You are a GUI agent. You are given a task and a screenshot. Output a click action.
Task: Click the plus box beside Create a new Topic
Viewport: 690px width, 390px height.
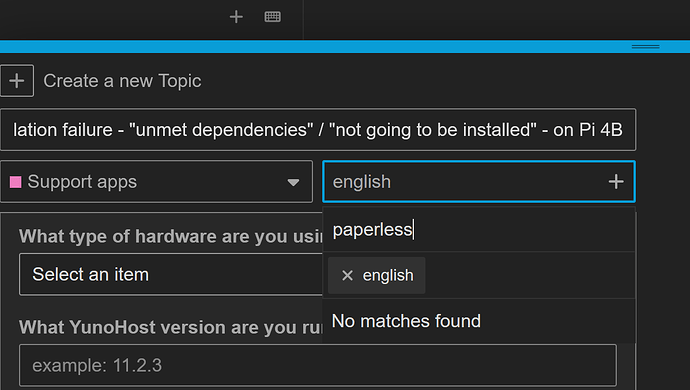(17, 81)
